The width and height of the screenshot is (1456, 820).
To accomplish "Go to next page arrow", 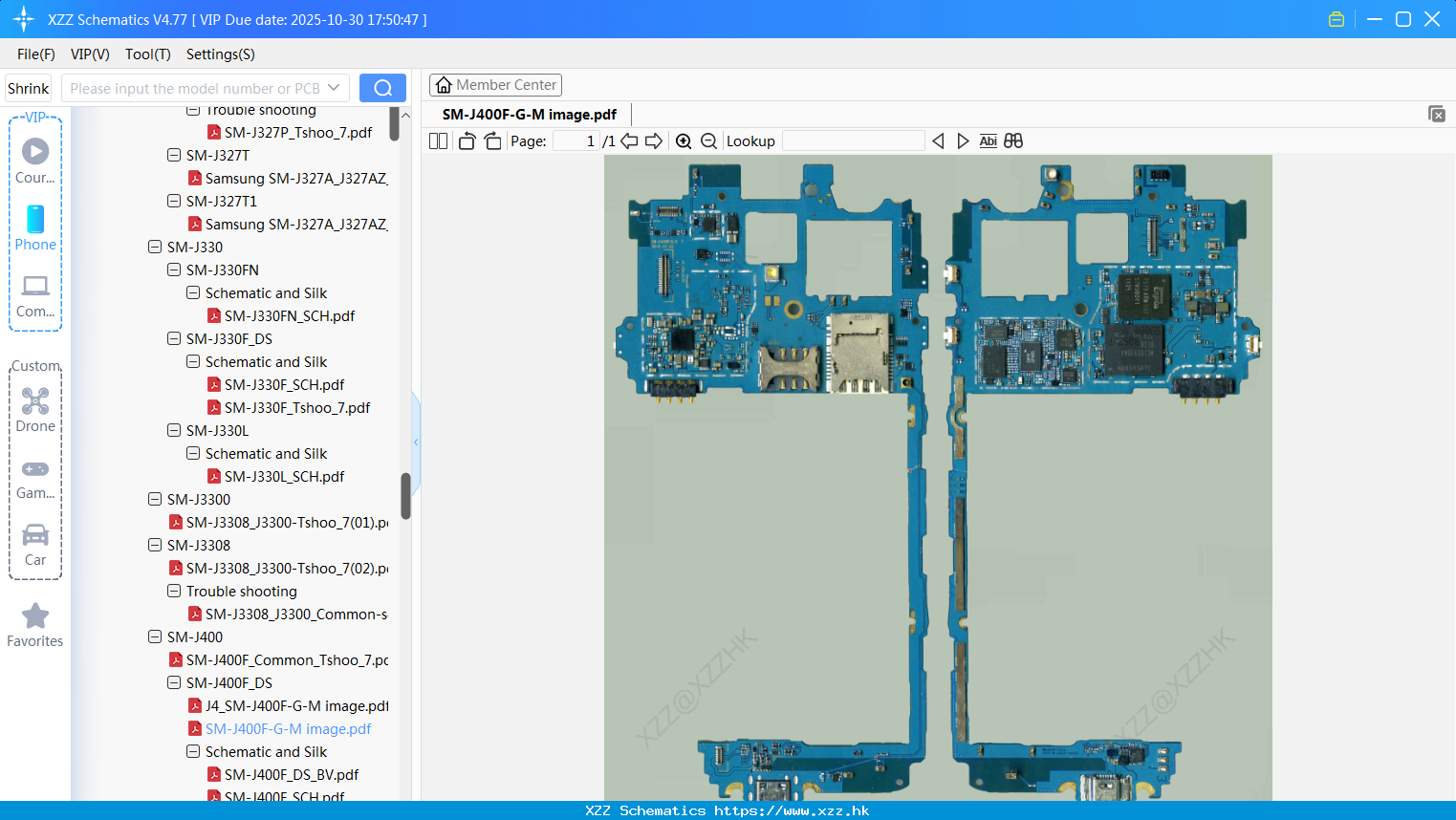I will coord(654,141).
